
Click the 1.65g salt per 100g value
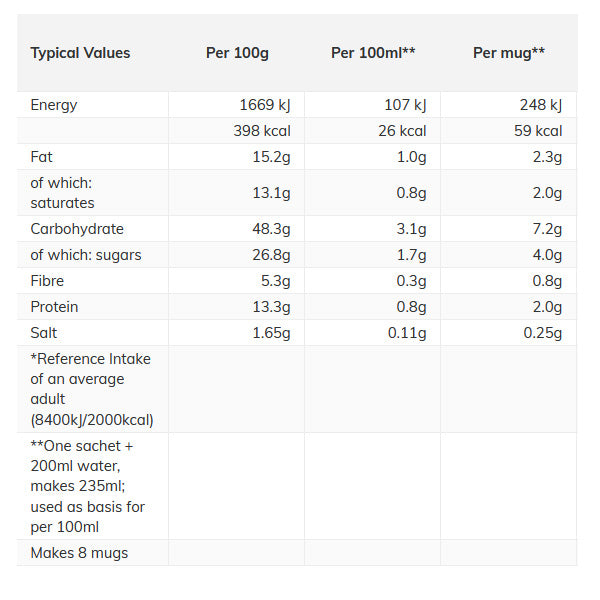(275, 333)
